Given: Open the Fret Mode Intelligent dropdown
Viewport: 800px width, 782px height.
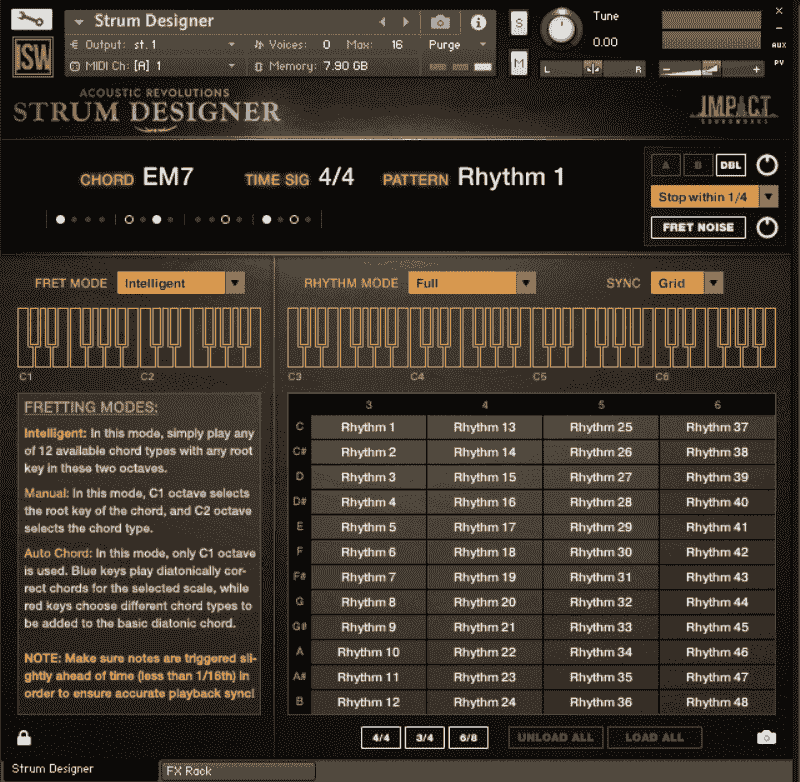Looking at the screenshot, I should [x=180, y=283].
